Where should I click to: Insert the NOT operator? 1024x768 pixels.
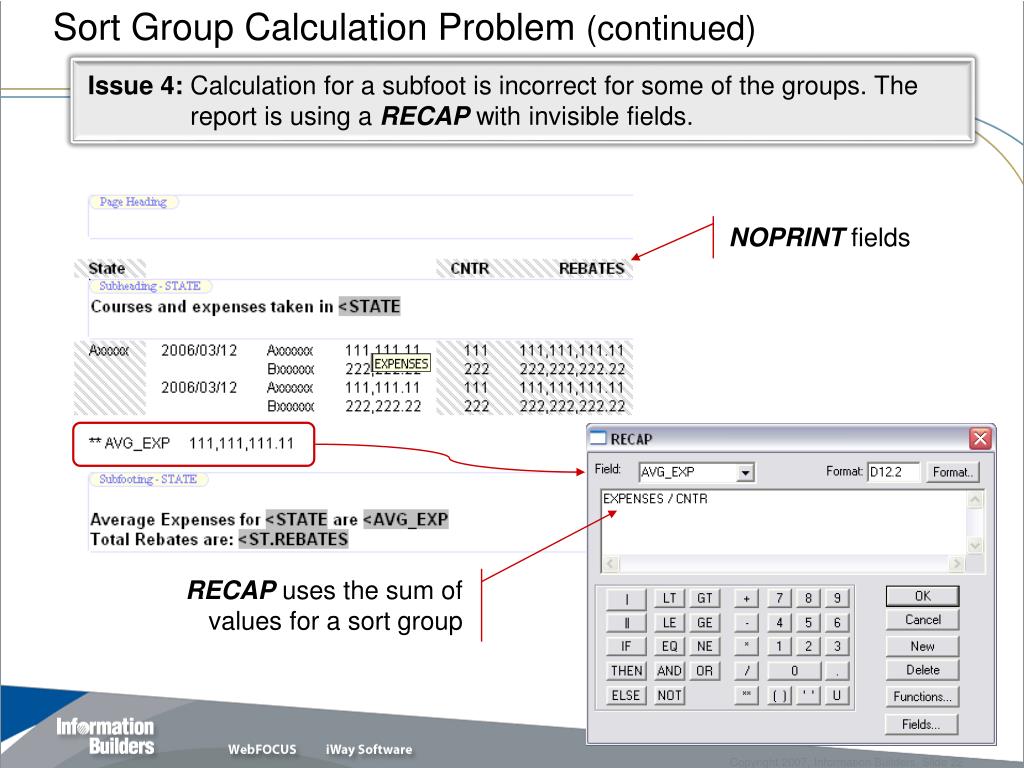point(669,696)
